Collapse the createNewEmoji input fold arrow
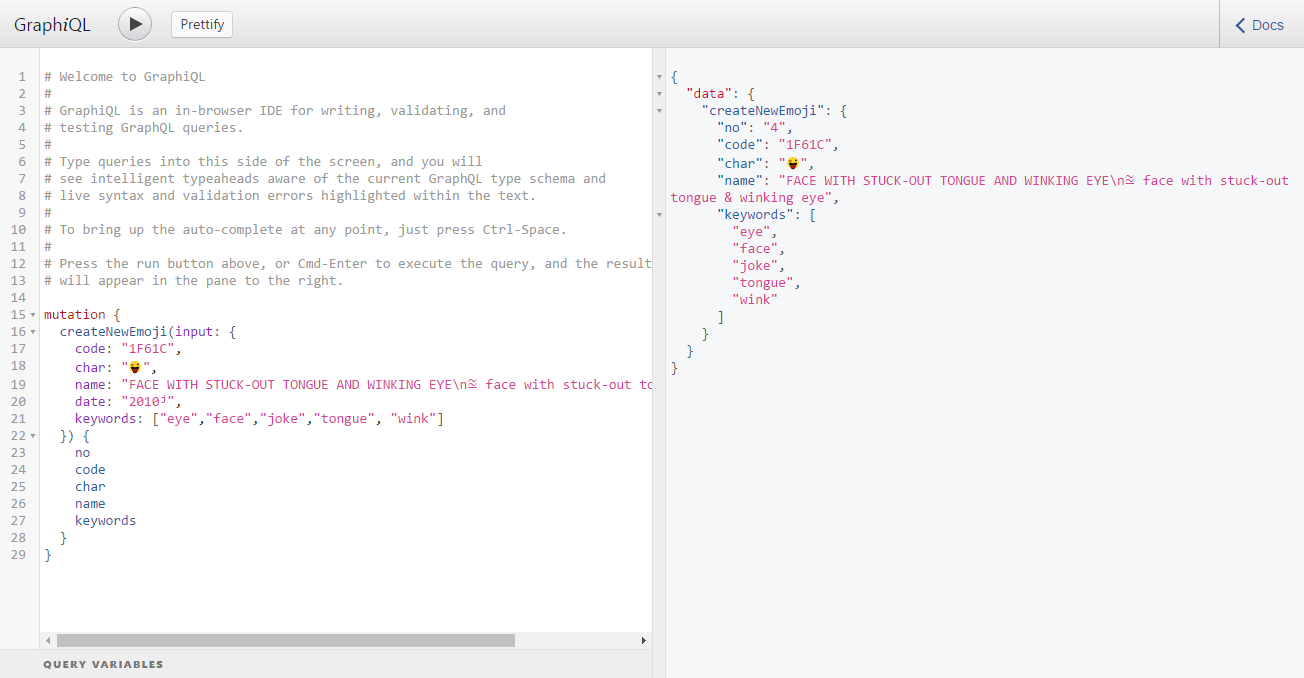 coord(33,332)
